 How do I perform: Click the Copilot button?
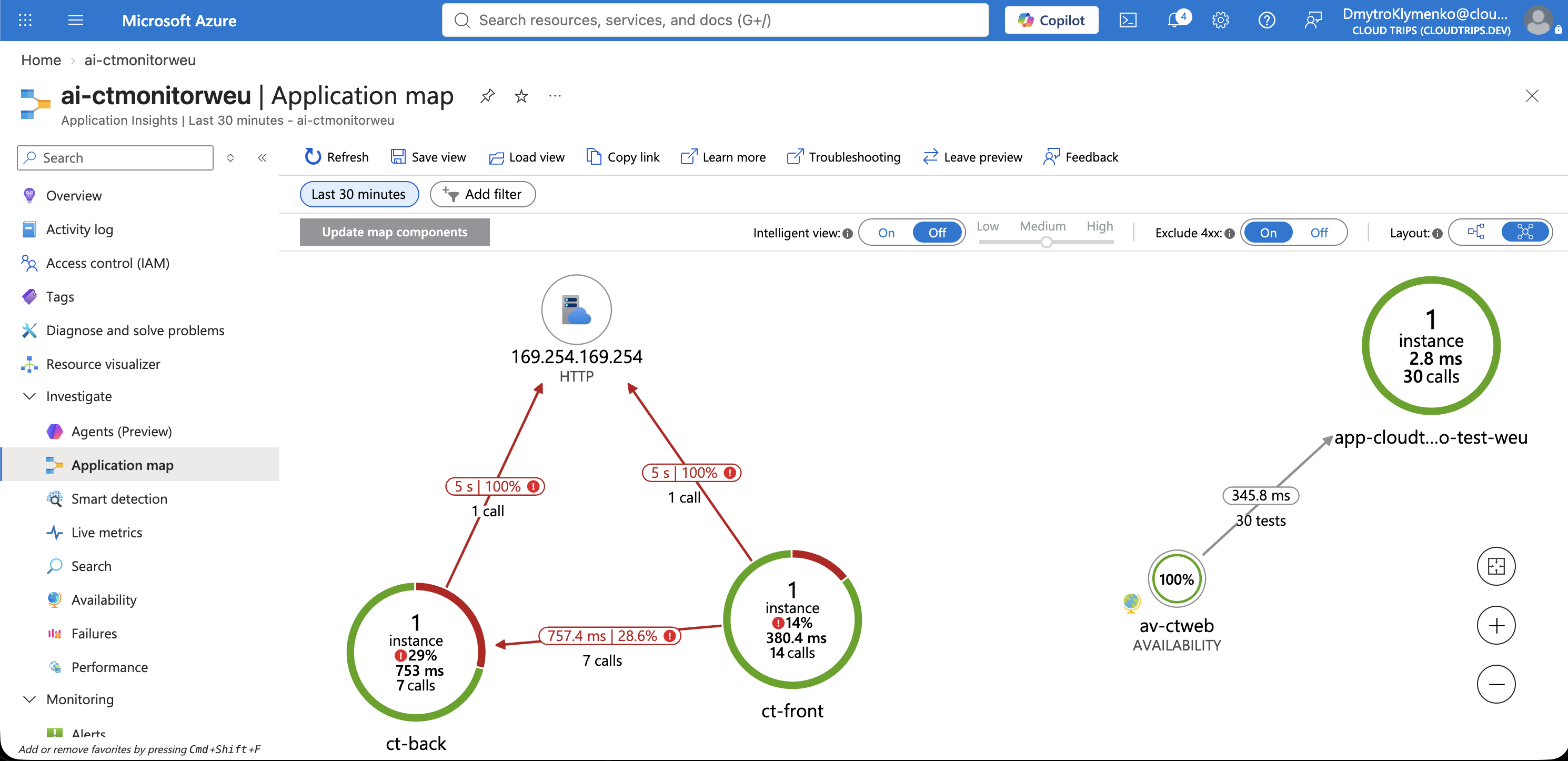point(1051,20)
